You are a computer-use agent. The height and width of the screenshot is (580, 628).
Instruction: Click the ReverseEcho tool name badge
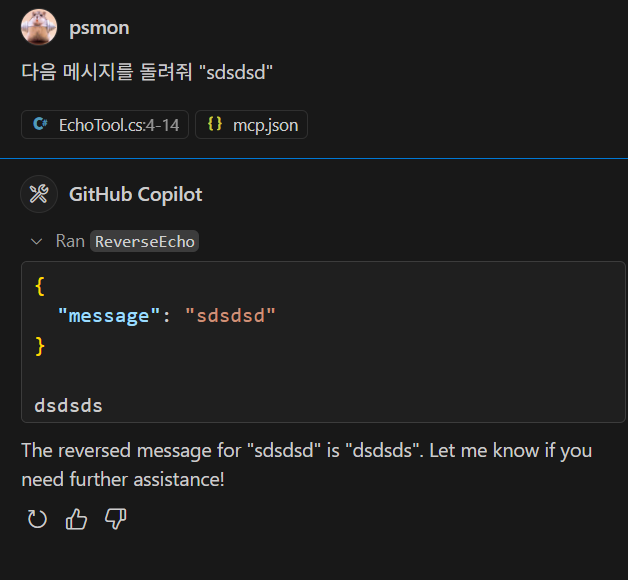pos(145,241)
